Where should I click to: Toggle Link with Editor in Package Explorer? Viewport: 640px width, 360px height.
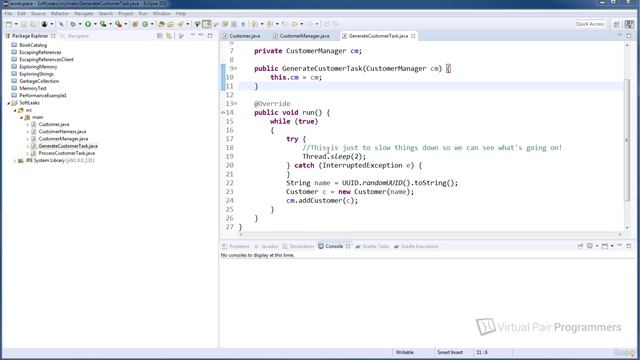point(169,36)
